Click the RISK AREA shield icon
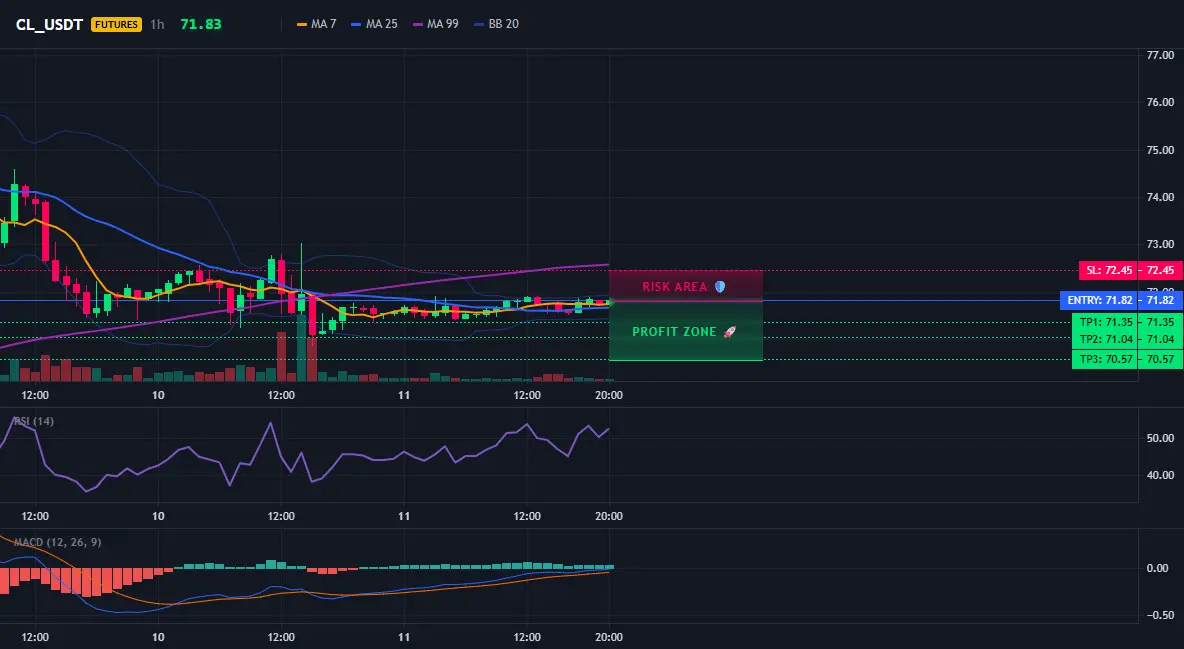 (720, 286)
